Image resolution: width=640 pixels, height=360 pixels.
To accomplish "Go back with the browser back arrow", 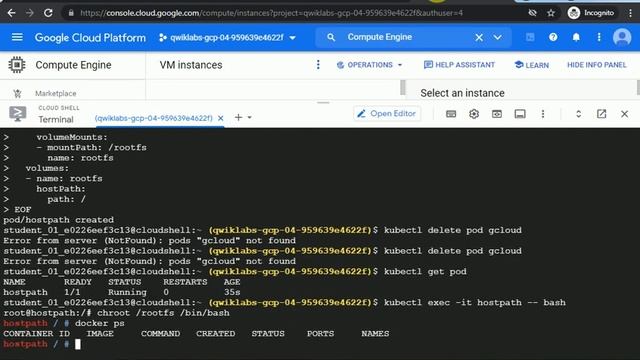I will tap(11, 13).
